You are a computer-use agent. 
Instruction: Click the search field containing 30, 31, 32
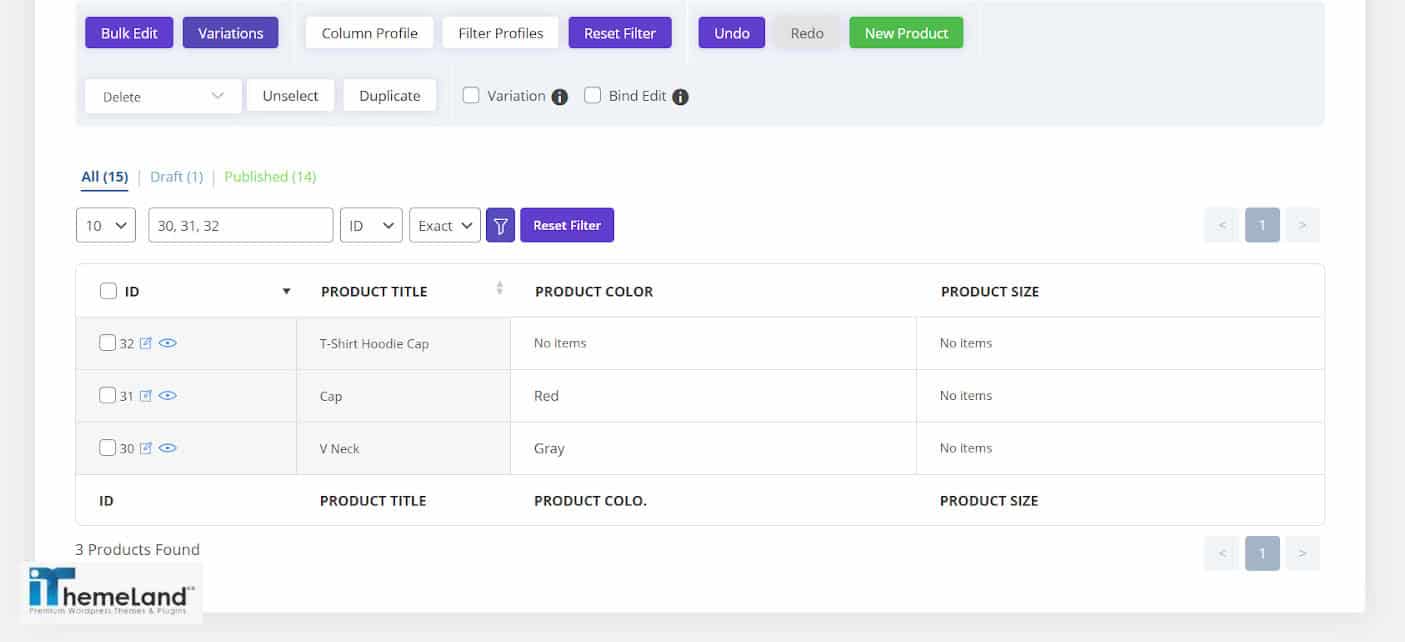tap(240, 225)
